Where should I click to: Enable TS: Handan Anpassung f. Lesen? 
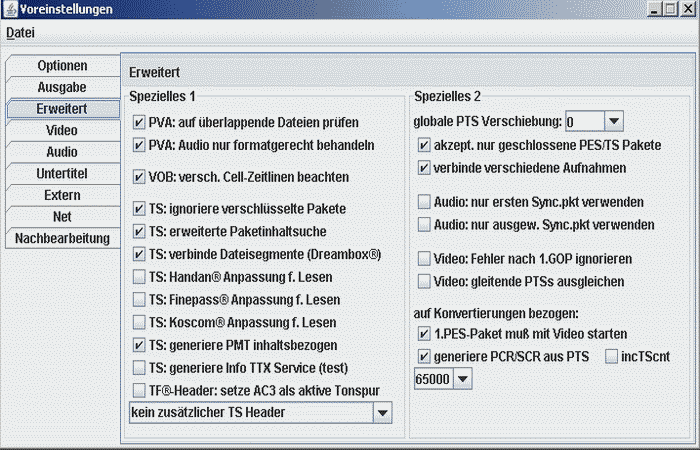tap(139, 276)
